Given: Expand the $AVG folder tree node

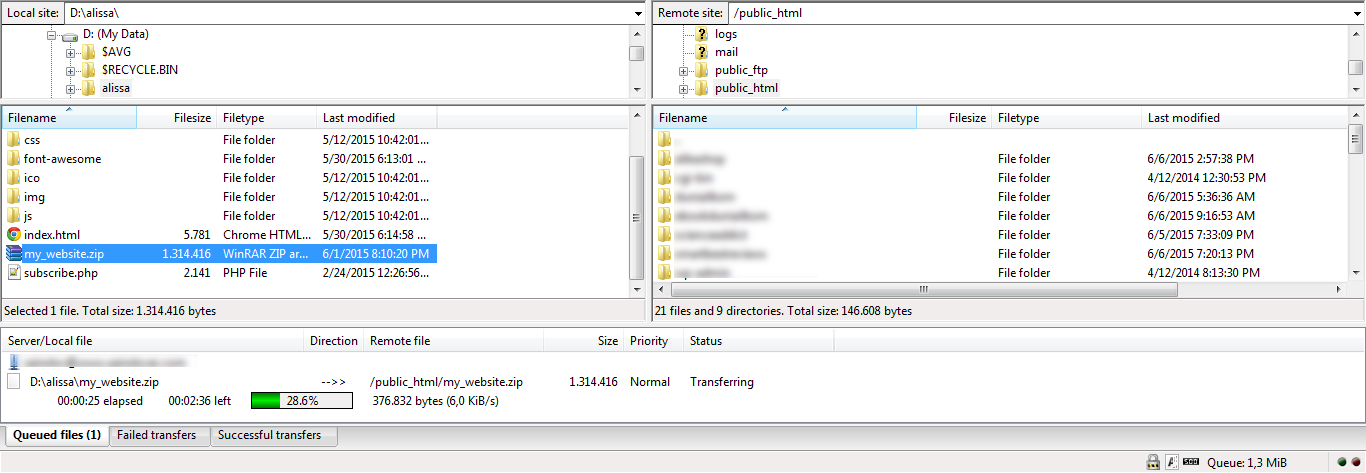Looking at the screenshot, I should point(71,52).
